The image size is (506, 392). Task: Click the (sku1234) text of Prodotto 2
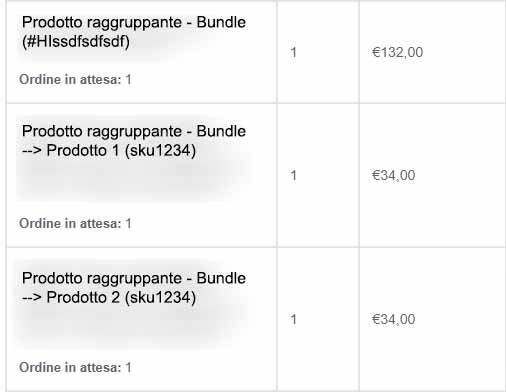pos(160,298)
